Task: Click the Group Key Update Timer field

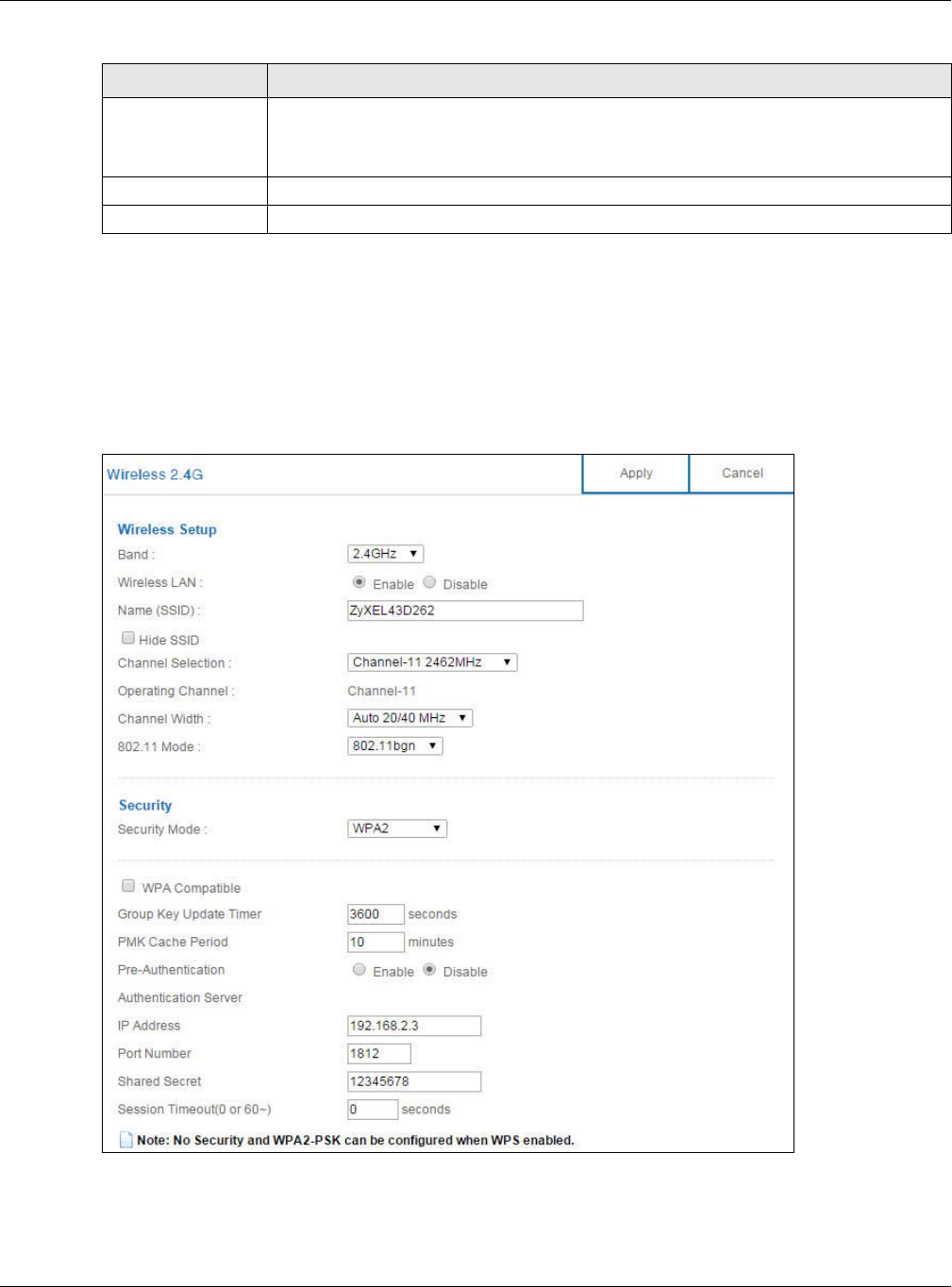Action: point(376,914)
